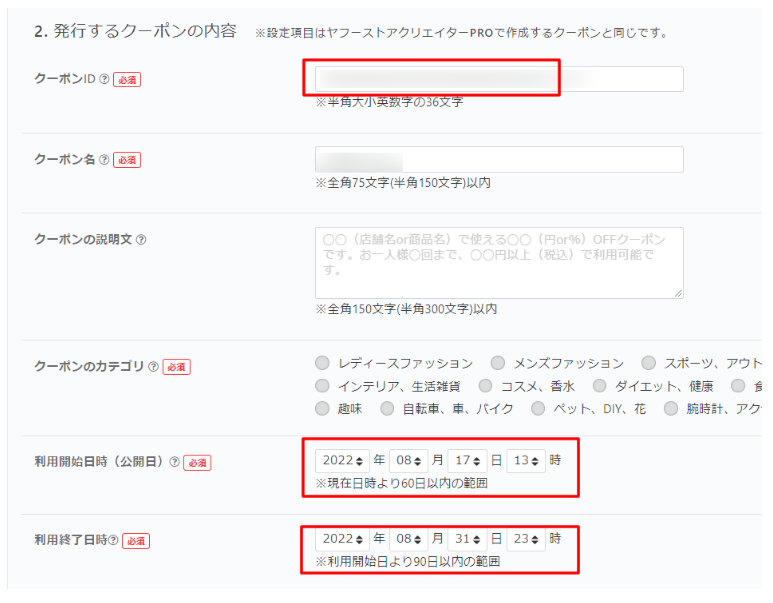Select 自転車、車、バイク category
Screen dimensions: 773x603
pyautogui.click(x=386, y=409)
